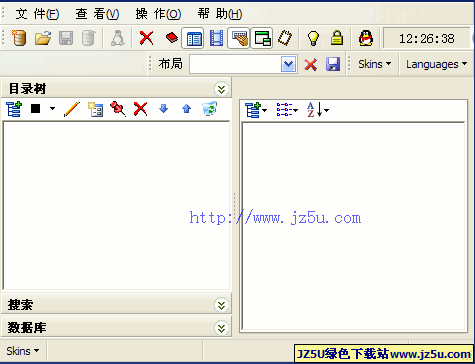The width and height of the screenshot is (475, 364).
Task: Click the yellow padlock icon
Action: pos(337,38)
